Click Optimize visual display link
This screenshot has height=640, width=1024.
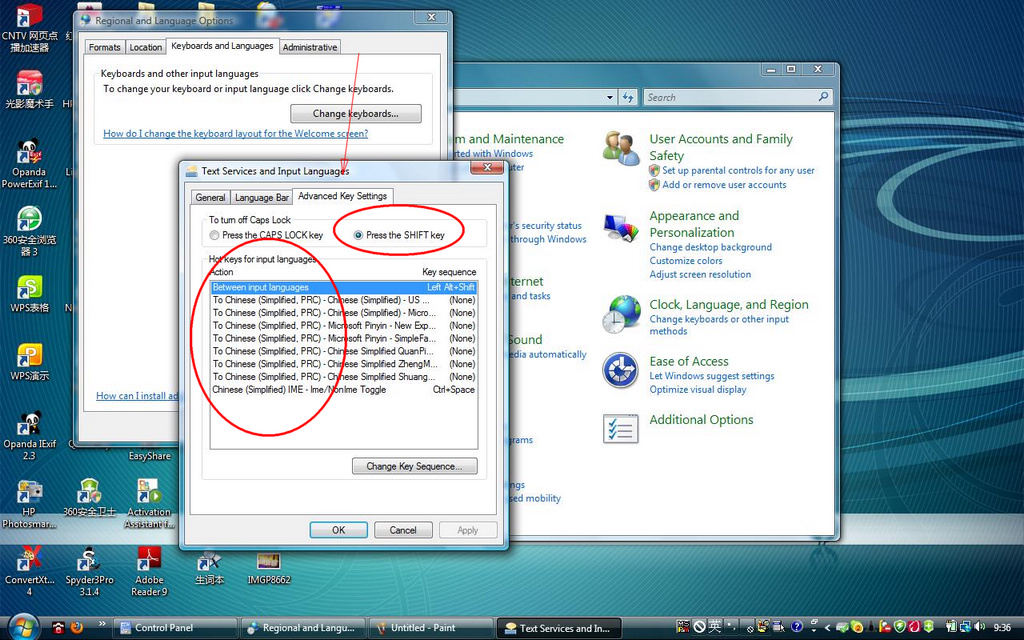[697, 390]
